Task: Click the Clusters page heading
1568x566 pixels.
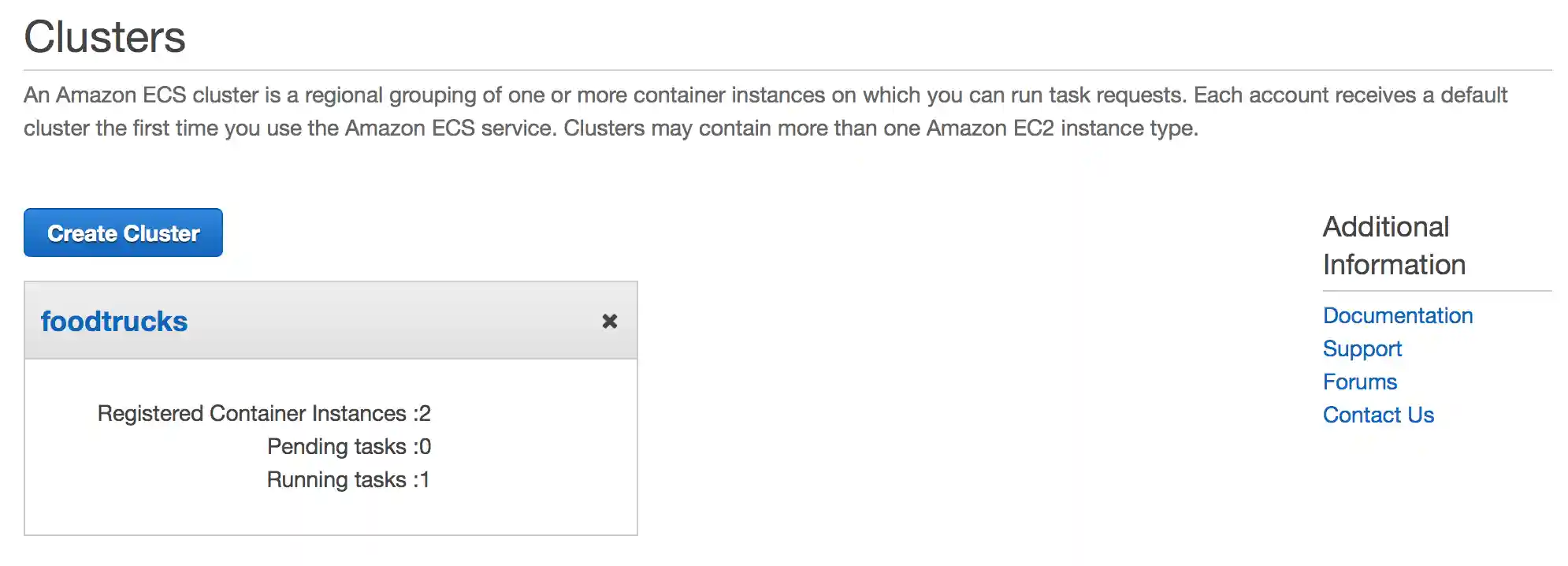Action: [105, 35]
